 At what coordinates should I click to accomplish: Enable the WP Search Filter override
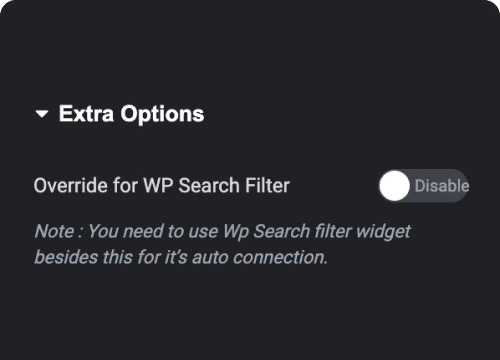tap(424, 186)
